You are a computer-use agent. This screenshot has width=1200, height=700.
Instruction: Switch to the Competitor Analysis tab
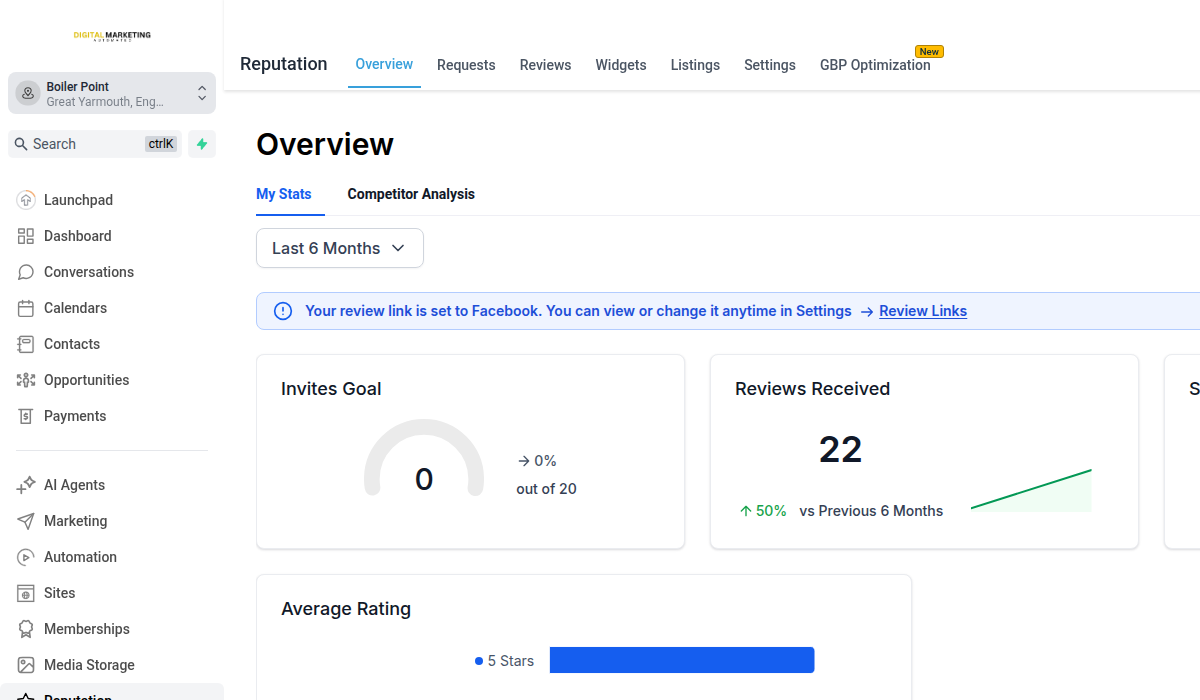coord(411,193)
